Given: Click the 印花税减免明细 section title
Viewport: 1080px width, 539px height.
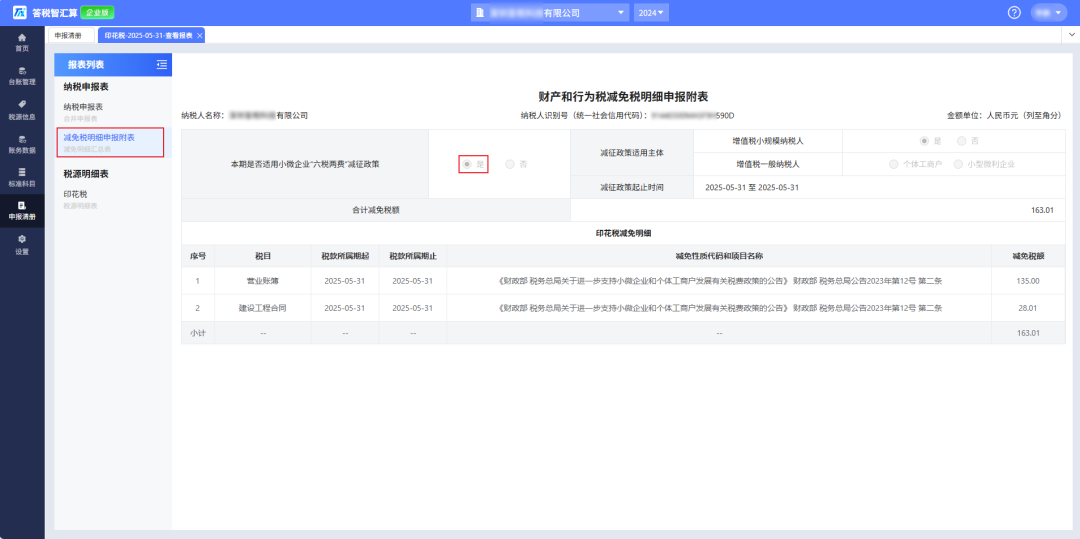Looking at the screenshot, I should [x=623, y=233].
